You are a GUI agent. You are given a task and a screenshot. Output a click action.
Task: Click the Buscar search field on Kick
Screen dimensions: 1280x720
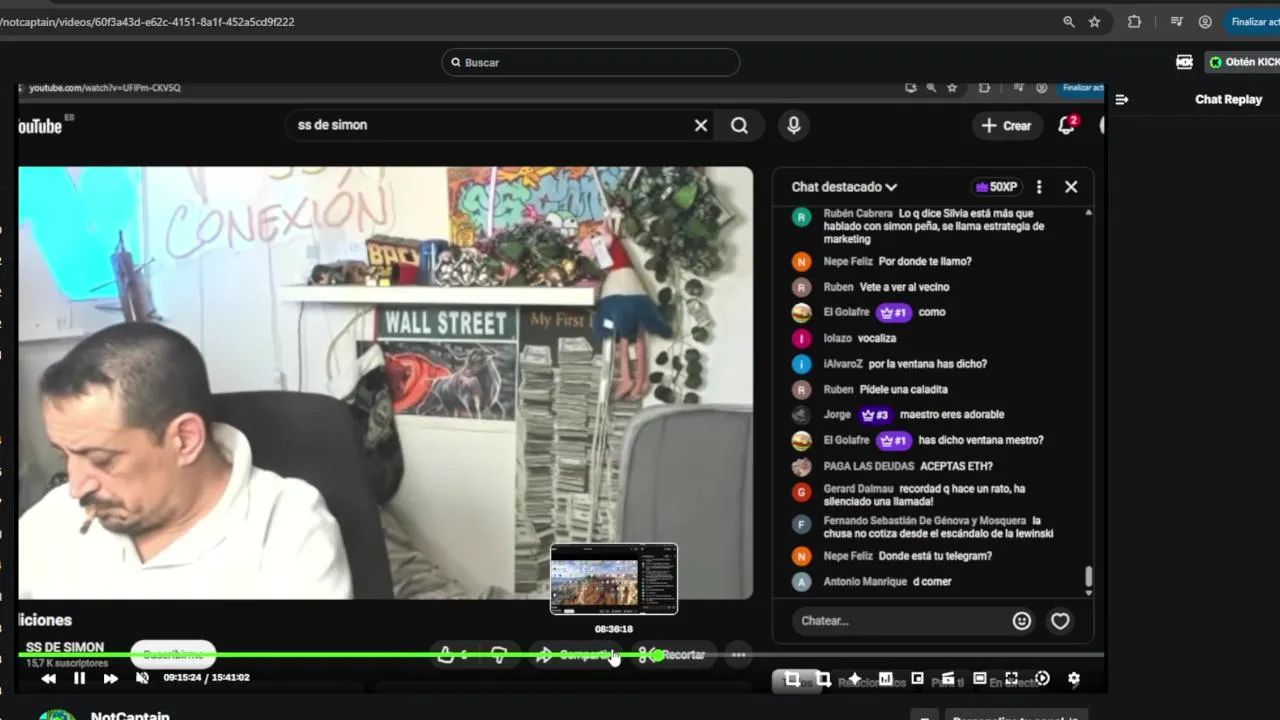(590, 62)
